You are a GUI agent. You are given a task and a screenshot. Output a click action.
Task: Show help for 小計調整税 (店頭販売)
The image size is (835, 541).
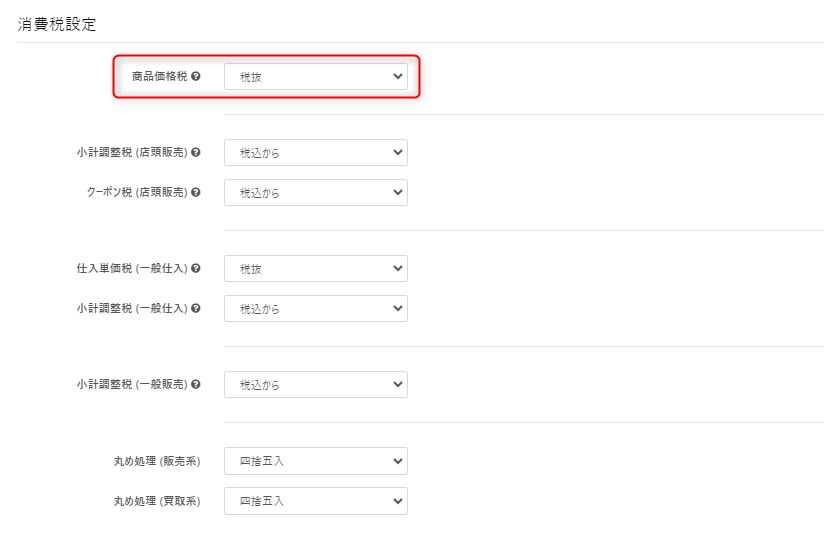click(x=196, y=153)
